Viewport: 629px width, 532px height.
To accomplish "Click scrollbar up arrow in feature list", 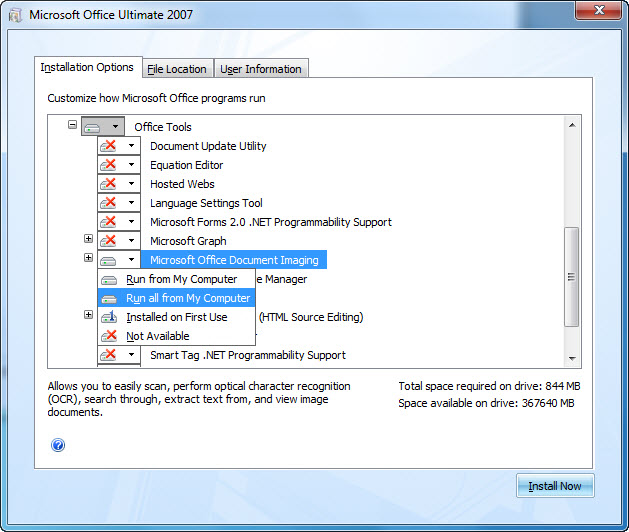I will (572, 125).
